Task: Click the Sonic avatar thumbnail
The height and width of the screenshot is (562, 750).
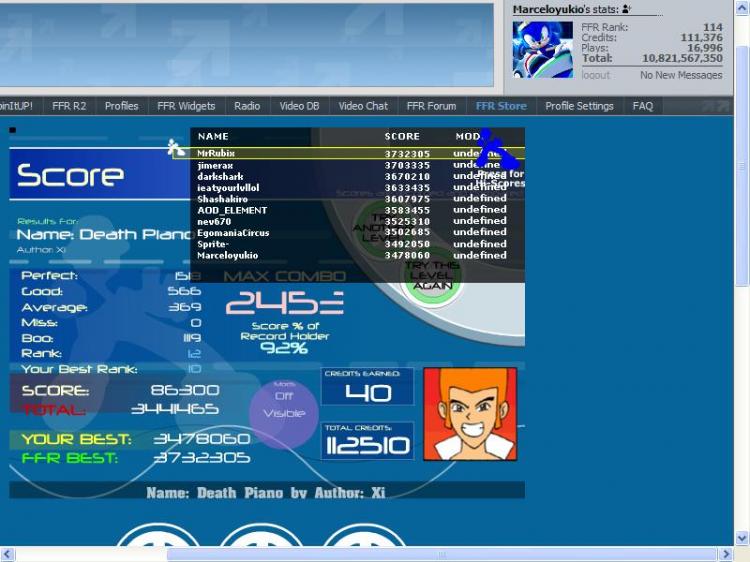Action: click(543, 50)
